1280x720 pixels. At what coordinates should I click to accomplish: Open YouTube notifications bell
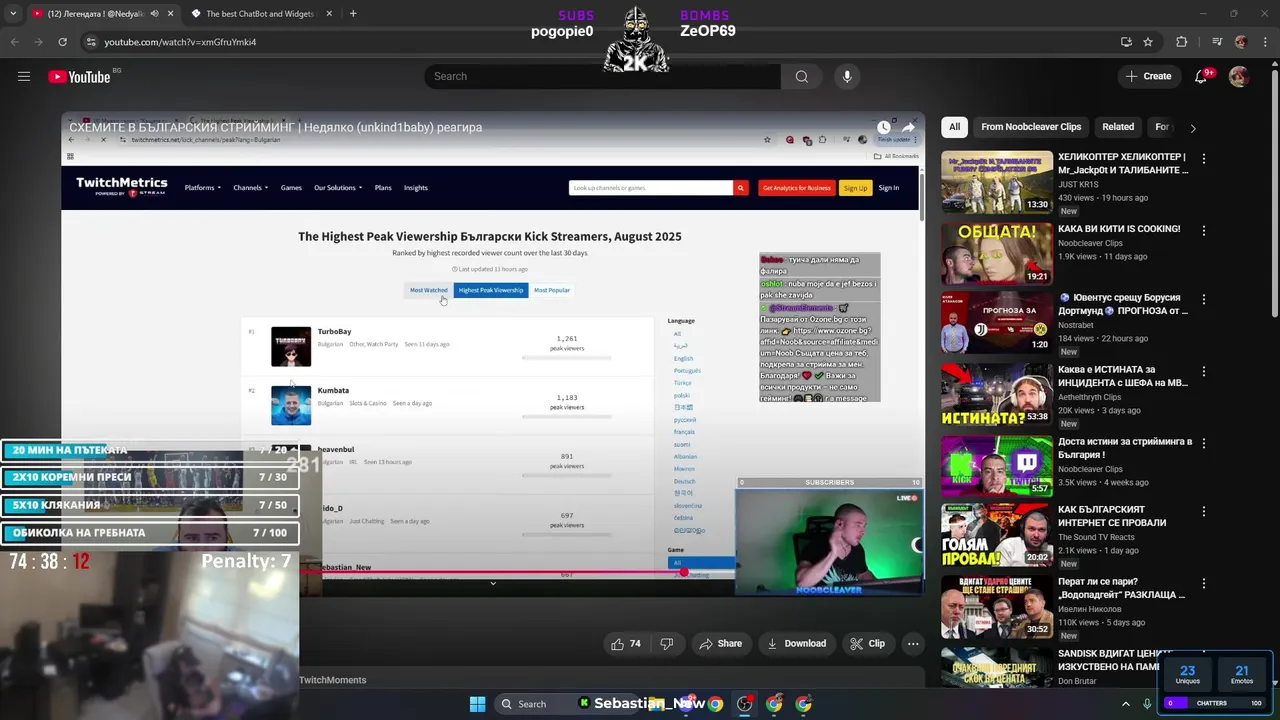click(x=1201, y=76)
